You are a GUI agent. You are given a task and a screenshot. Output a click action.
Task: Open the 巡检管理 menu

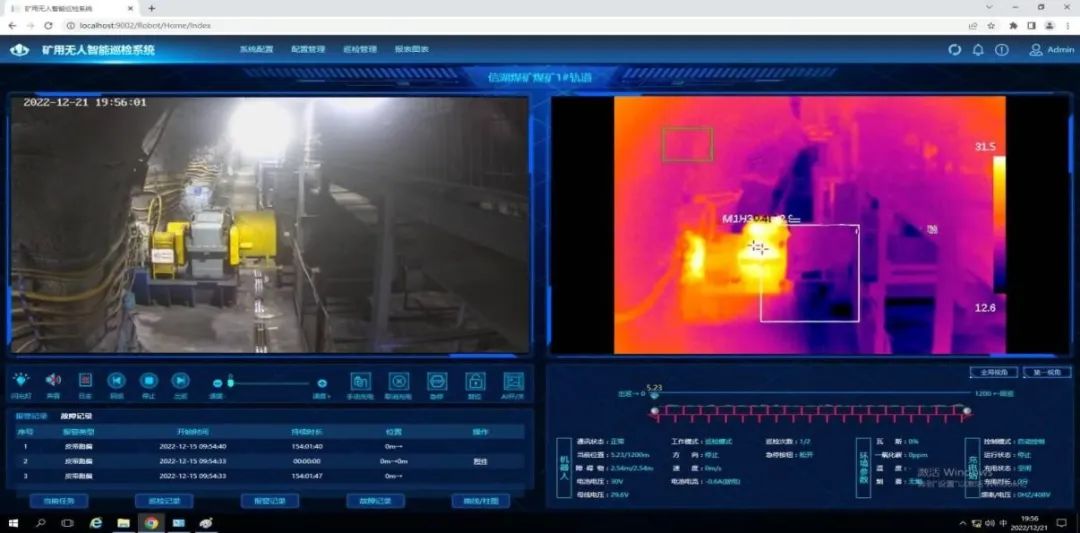pos(360,50)
